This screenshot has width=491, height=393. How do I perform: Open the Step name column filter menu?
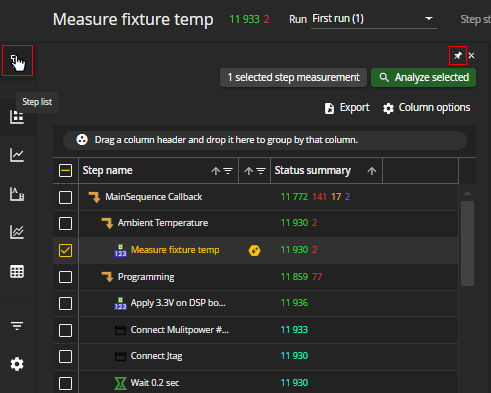click(x=228, y=171)
